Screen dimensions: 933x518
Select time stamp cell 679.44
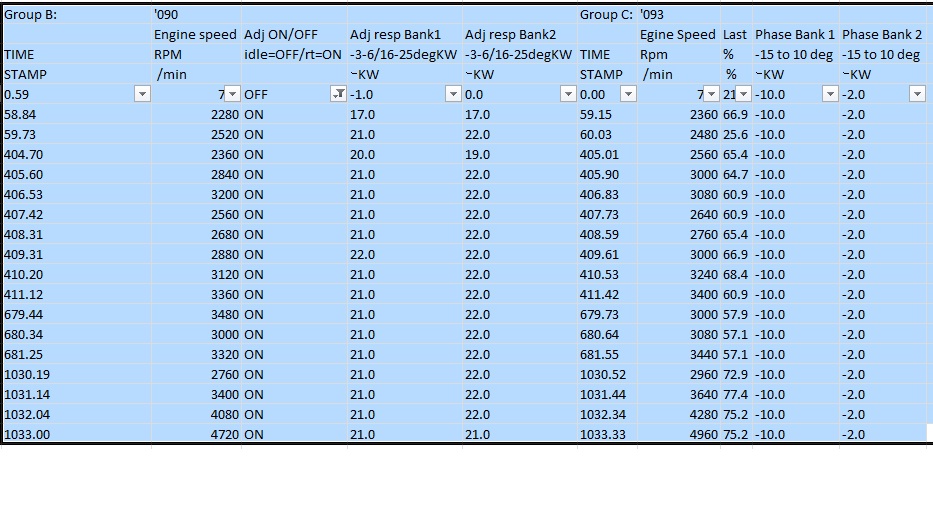pyautogui.click(x=77, y=315)
